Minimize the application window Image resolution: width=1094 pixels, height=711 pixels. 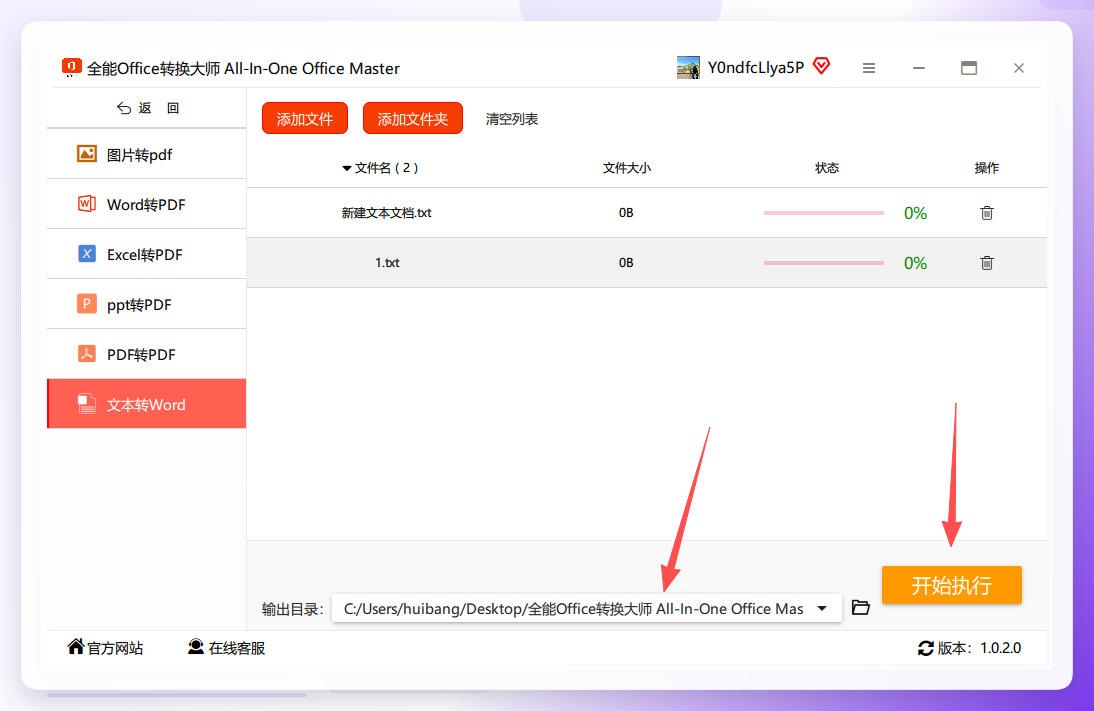coord(919,68)
